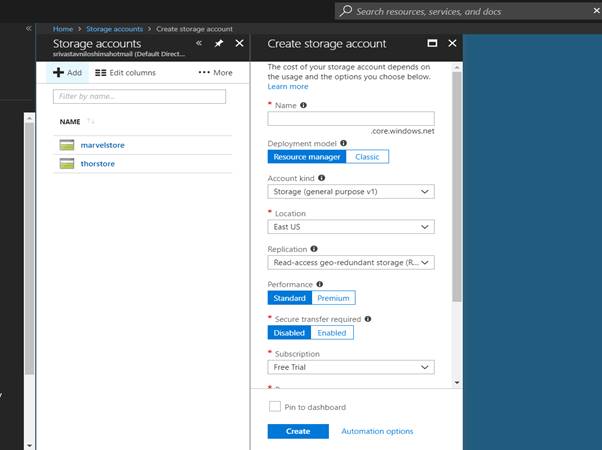
Task: Open the thorstore storage account
Action: pyautogui.click(x=98, y=164)
